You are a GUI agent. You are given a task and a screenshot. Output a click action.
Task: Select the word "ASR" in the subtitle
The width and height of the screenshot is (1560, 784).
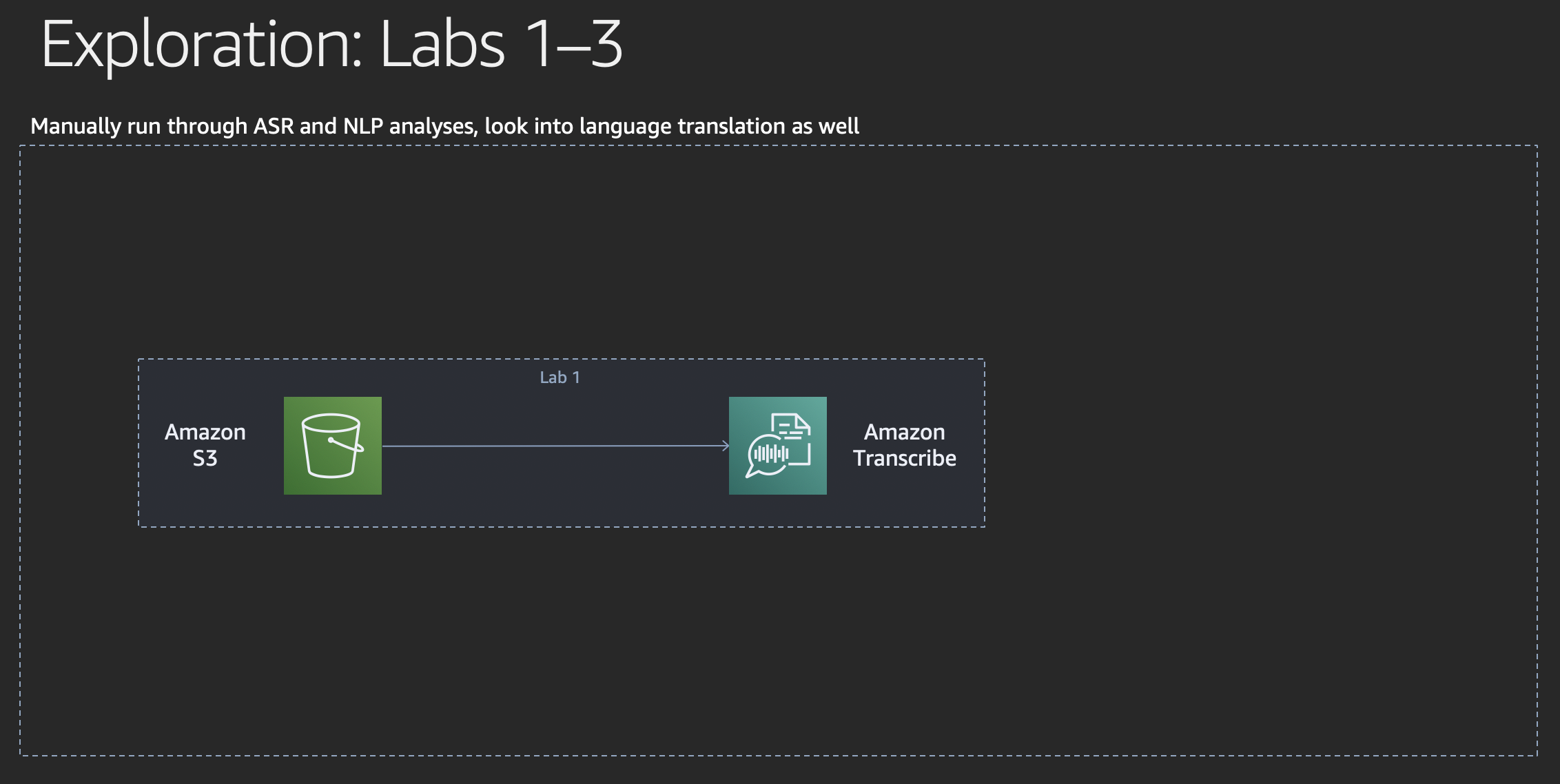pyautogui.click(x=274, y=127)
